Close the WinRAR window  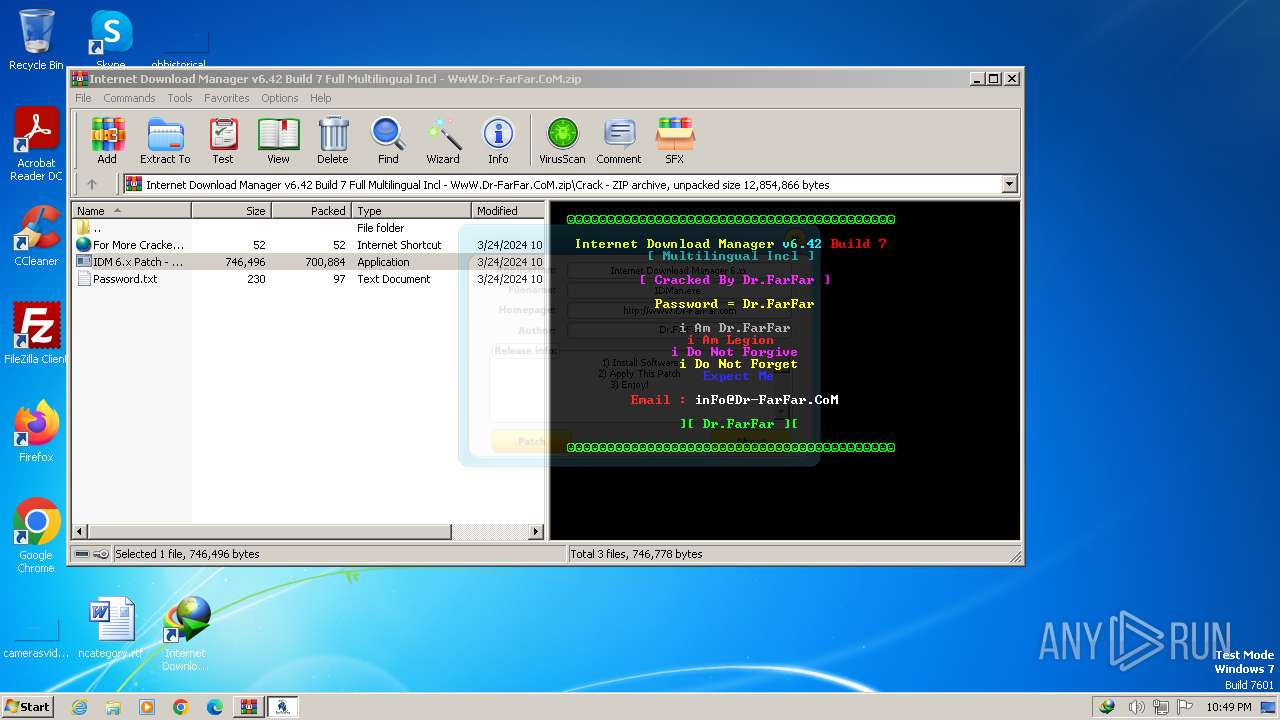(1012, 79)
